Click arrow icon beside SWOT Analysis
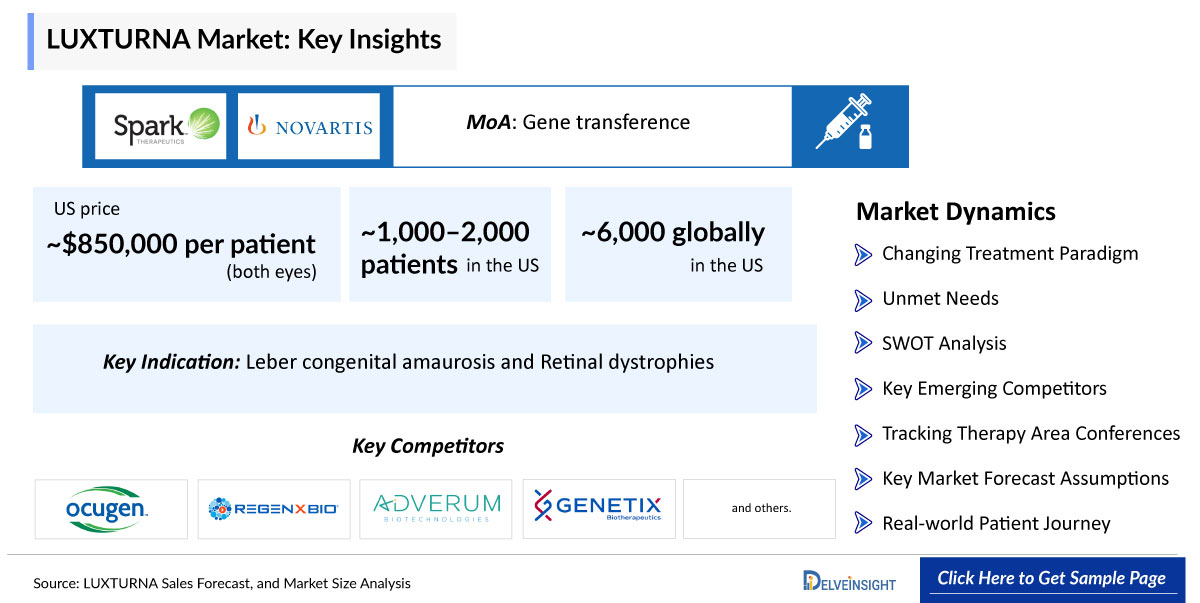 click(863, 343)
